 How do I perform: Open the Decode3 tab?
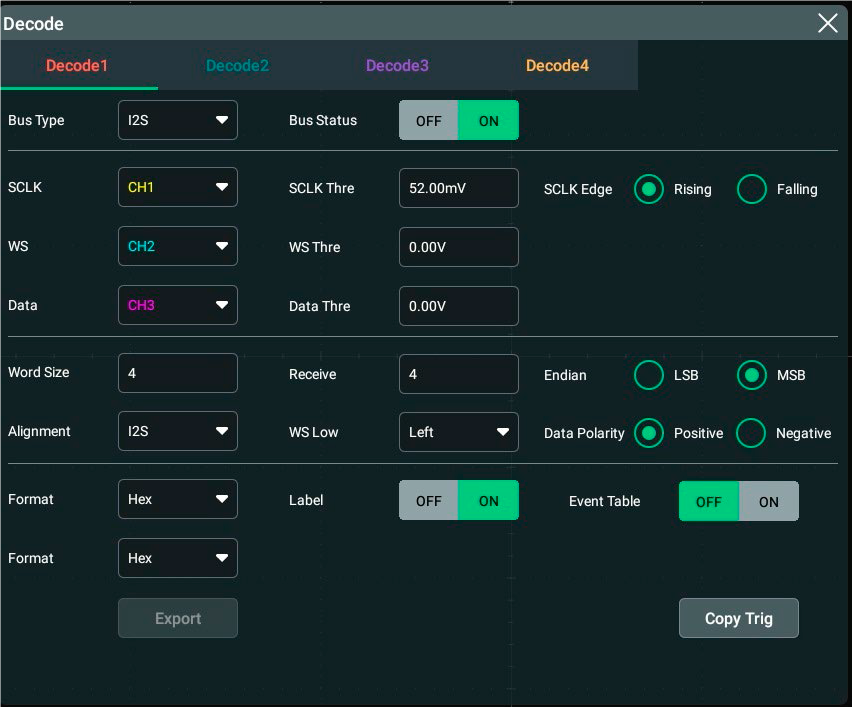click(397, 66)
